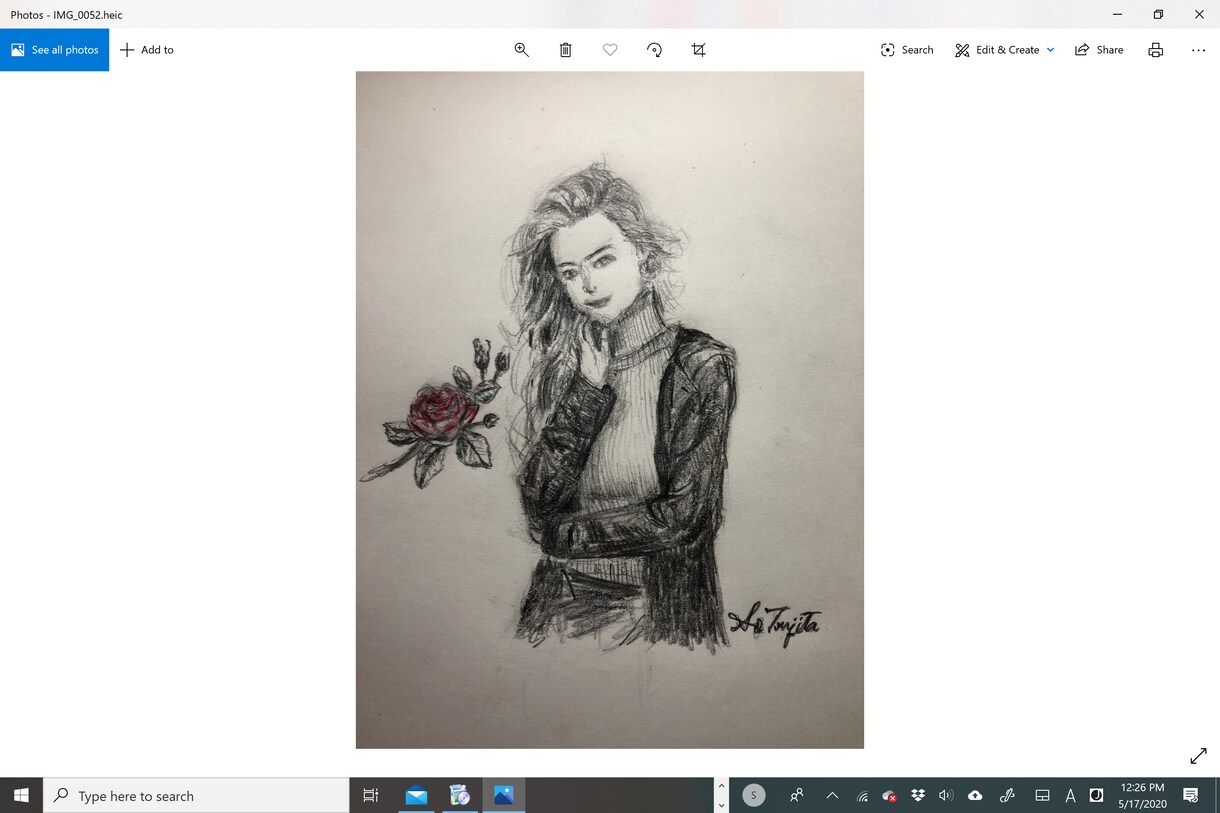This screenshot has height=813, width=1220.
Task: Open the clock showing 12:26 PM
Action: (1142, 796)
